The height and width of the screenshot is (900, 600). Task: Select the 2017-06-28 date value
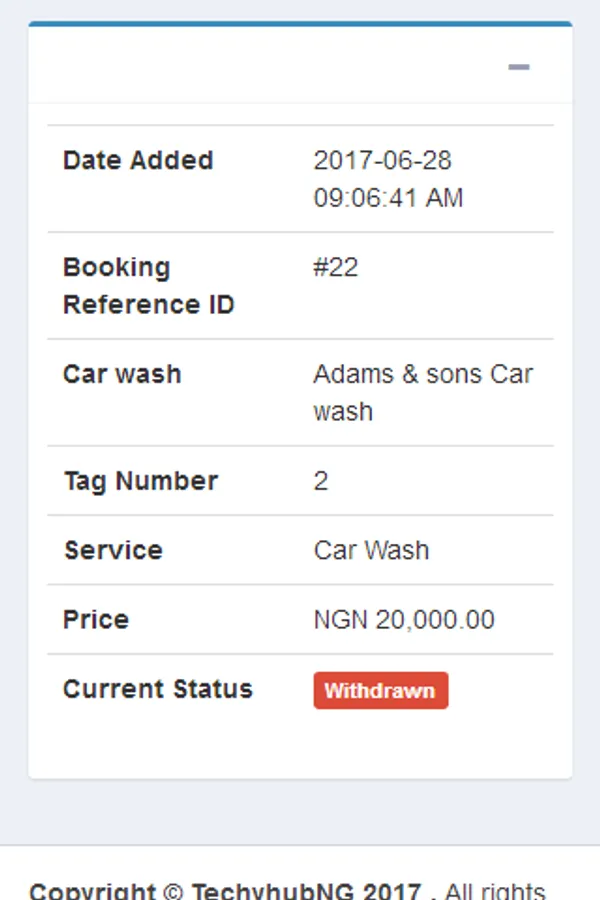pos(382,160)
